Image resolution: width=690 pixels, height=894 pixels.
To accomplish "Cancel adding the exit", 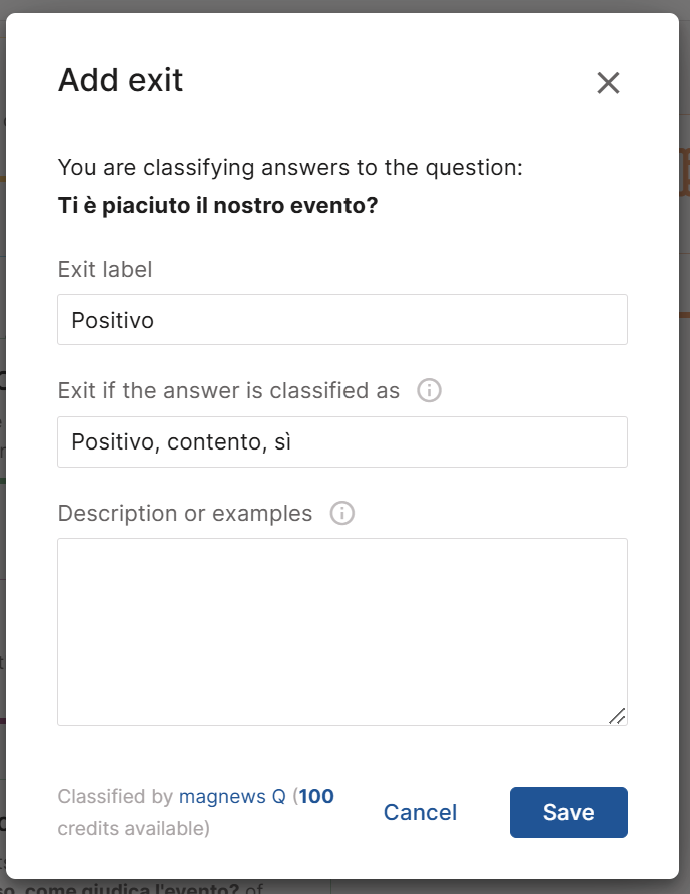I will 420,812.
